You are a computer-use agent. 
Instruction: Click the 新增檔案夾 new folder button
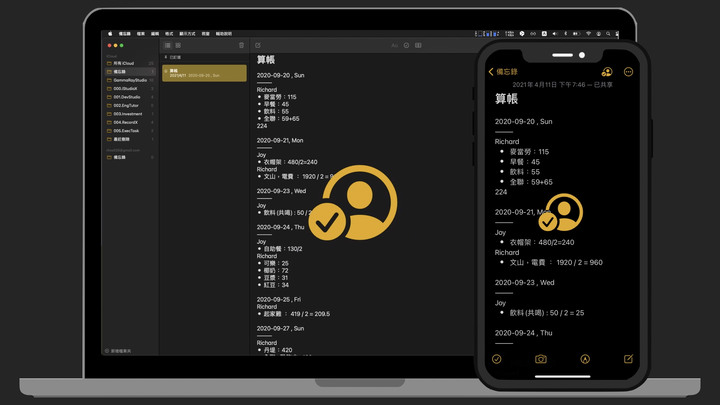click(118, 351)
